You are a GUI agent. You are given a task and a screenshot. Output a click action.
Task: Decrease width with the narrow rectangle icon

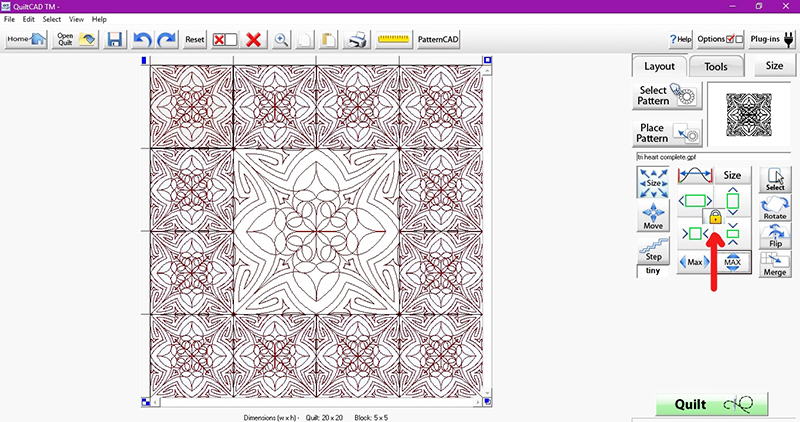[x=695, y=234]
